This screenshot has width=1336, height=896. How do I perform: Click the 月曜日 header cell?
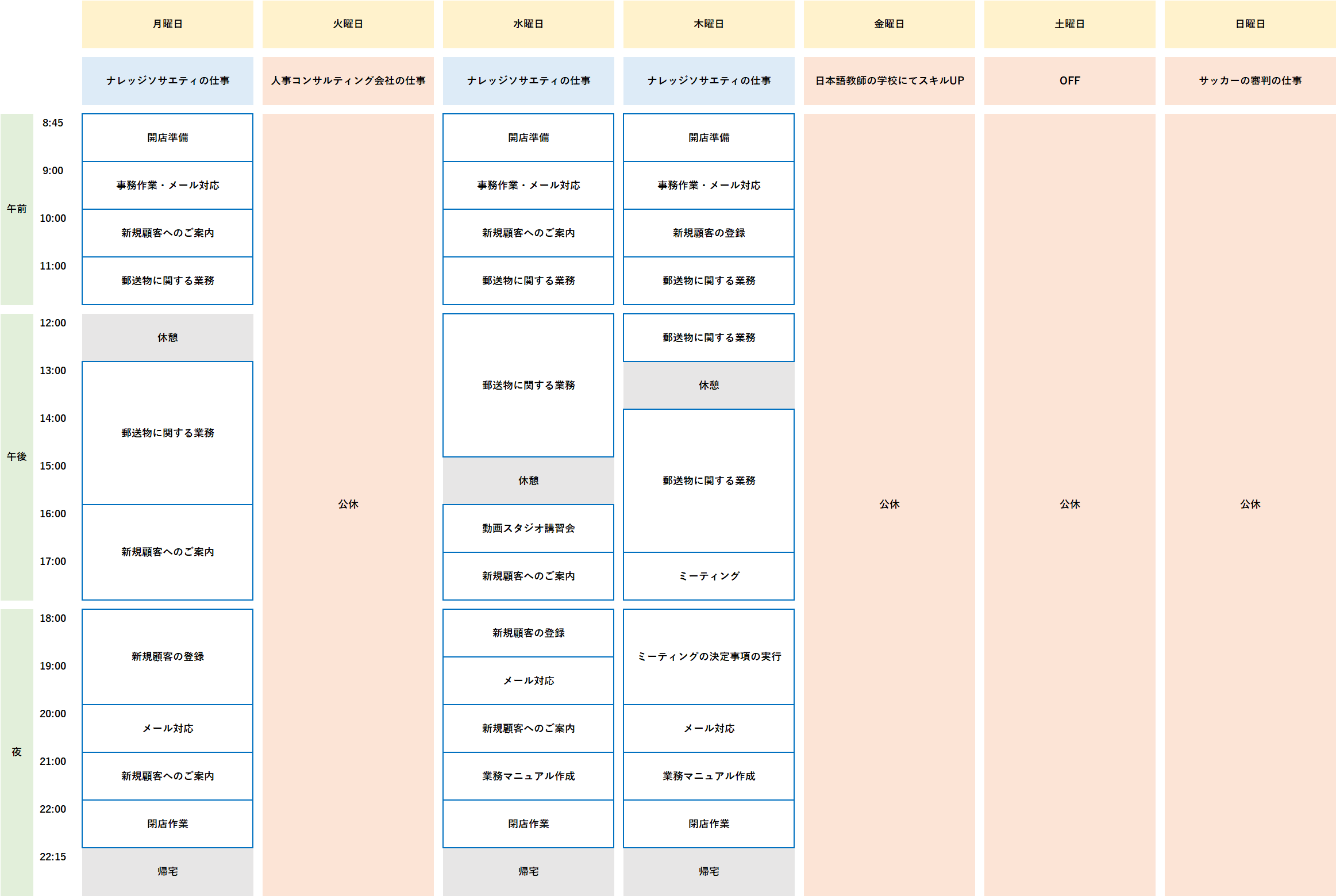pos(167,24)
